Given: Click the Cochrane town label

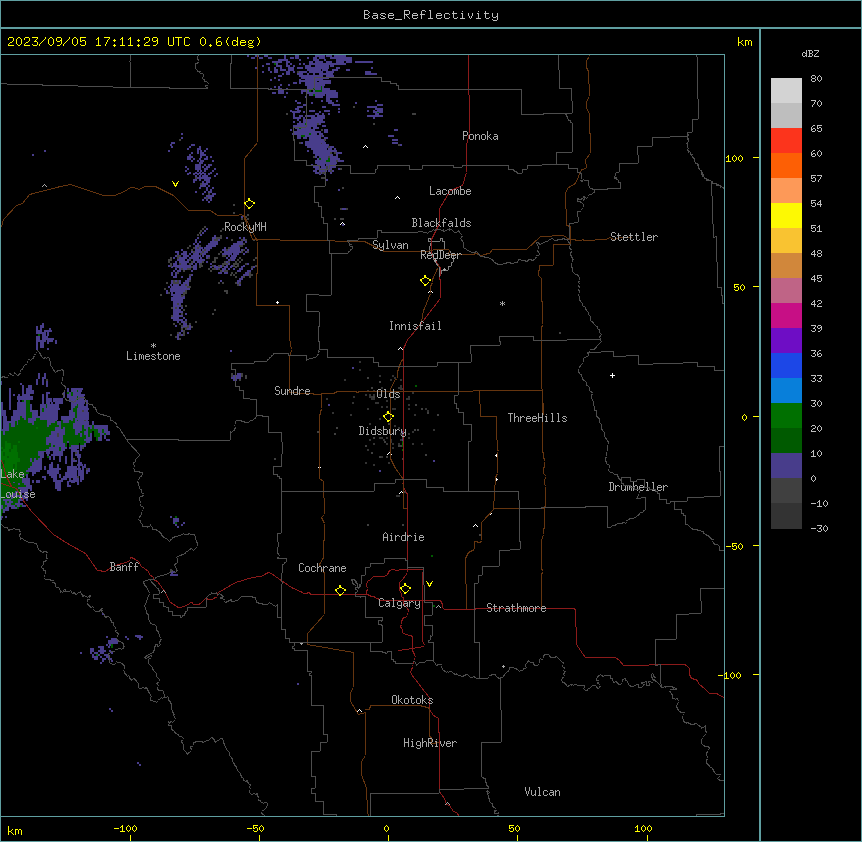Looking at the screenshot, I should tap(322, 568).
